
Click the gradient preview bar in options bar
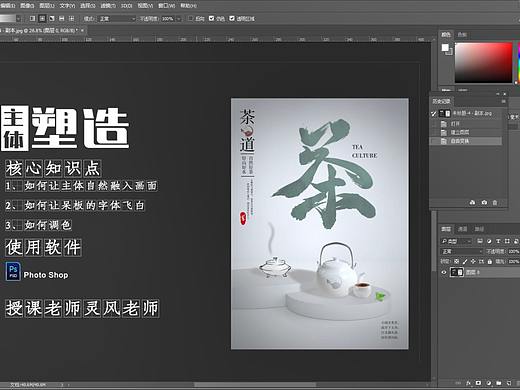coord(7,19)
